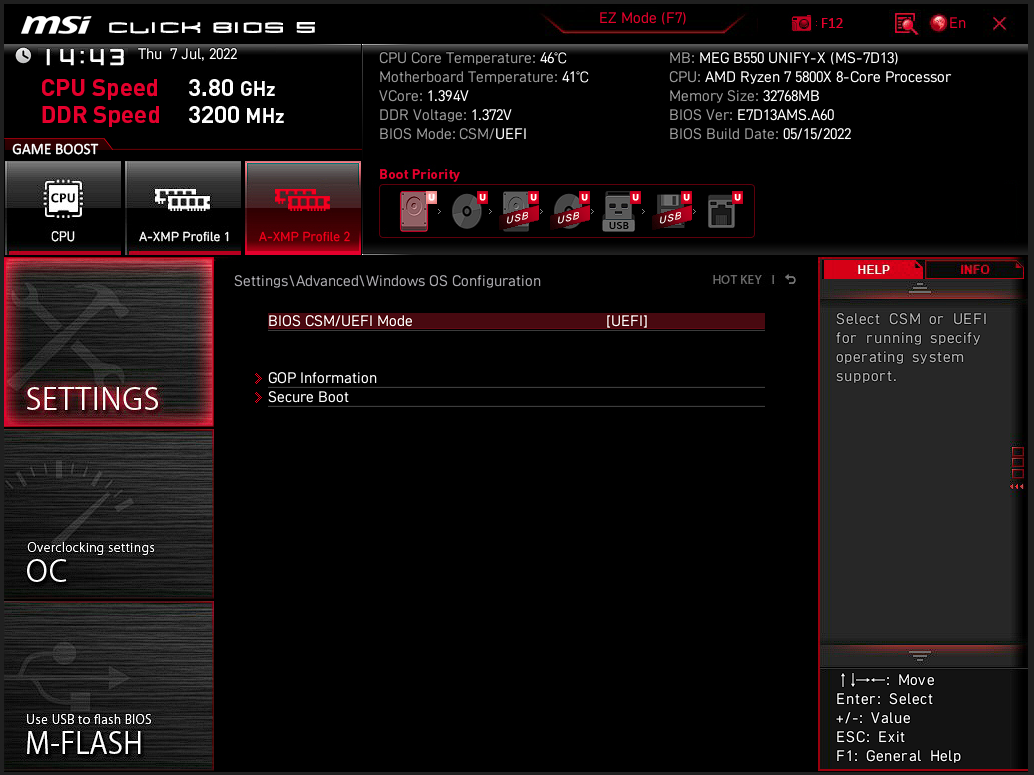This screenshot has height=775, width=1034.
Task: Click the VCore 1.394V reading
Action: (x=423, y=96)
